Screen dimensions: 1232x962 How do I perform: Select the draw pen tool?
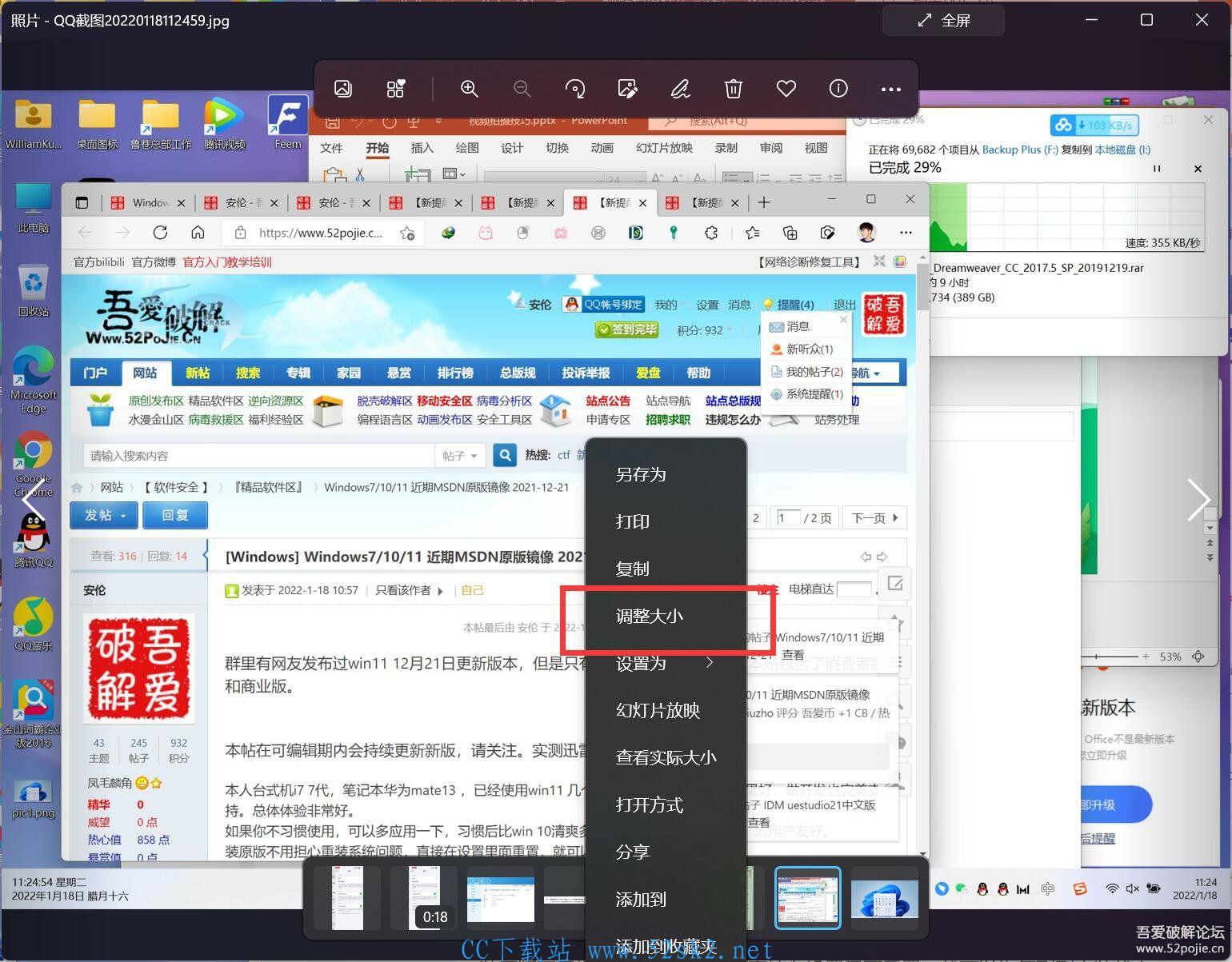[x=681, y=89]
